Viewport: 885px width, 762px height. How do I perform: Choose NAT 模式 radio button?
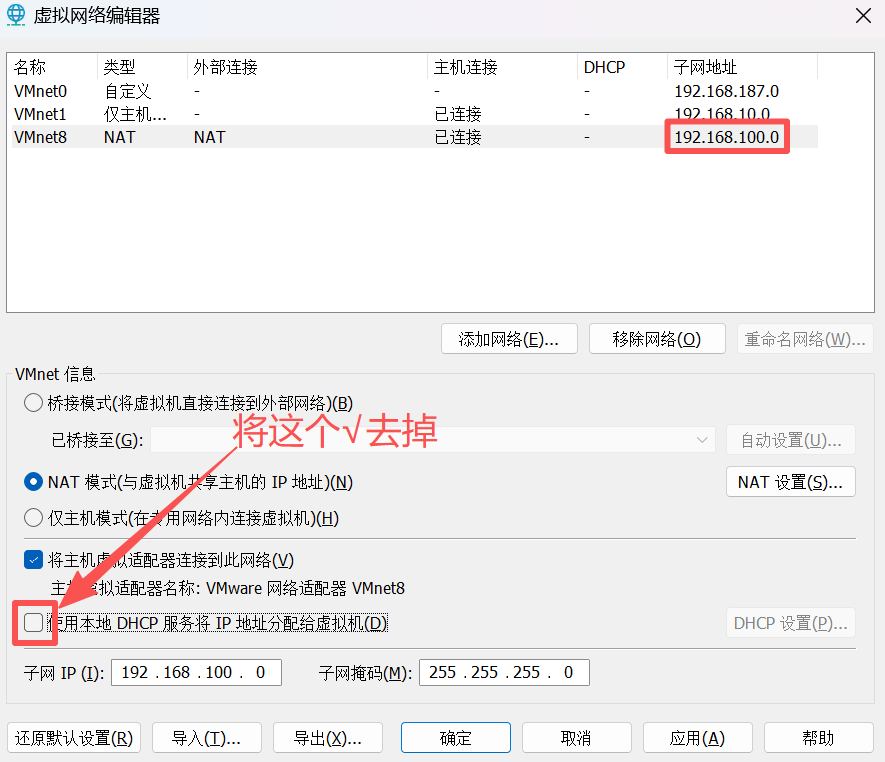coord(33,482)
